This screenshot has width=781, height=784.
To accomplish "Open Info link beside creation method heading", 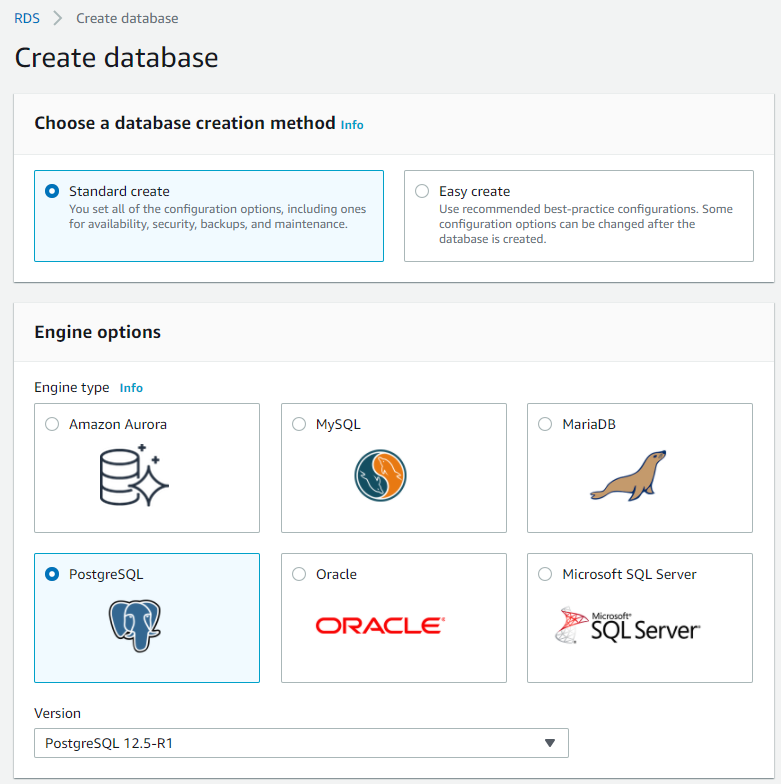I will pos(352,125).
